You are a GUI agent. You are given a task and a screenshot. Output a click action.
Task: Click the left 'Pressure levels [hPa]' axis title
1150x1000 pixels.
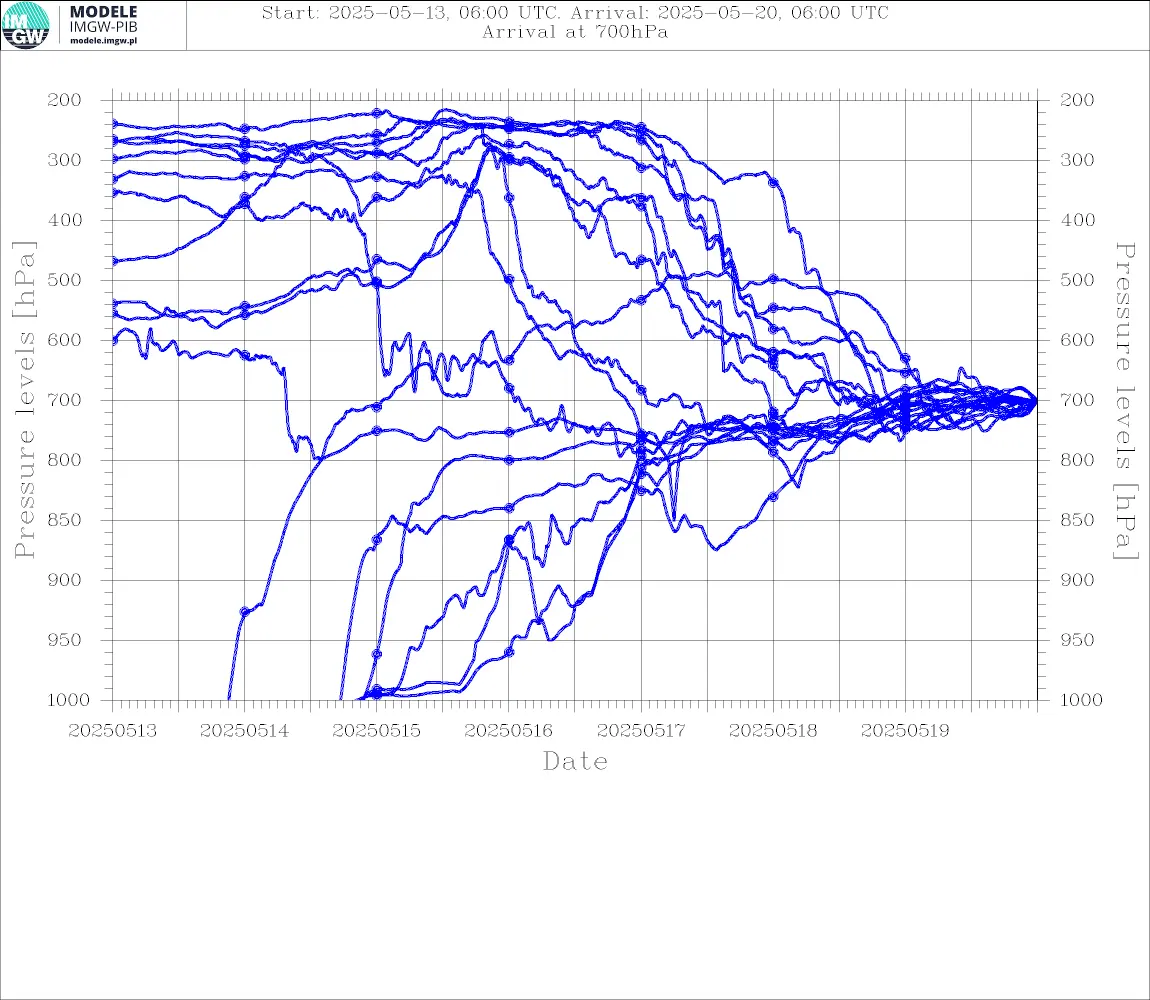[24, 400]
